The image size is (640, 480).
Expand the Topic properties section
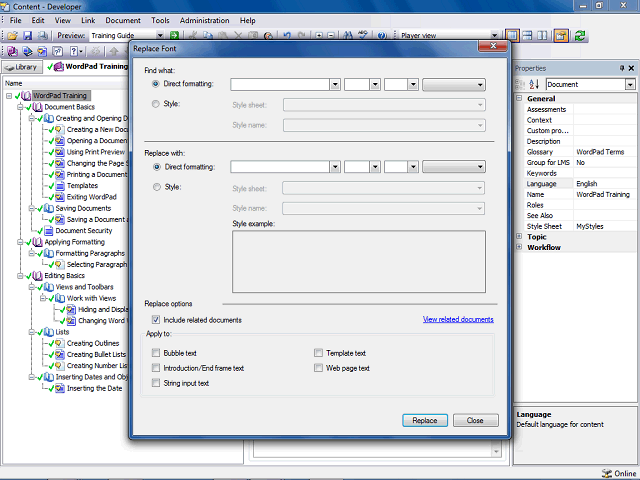519,237
